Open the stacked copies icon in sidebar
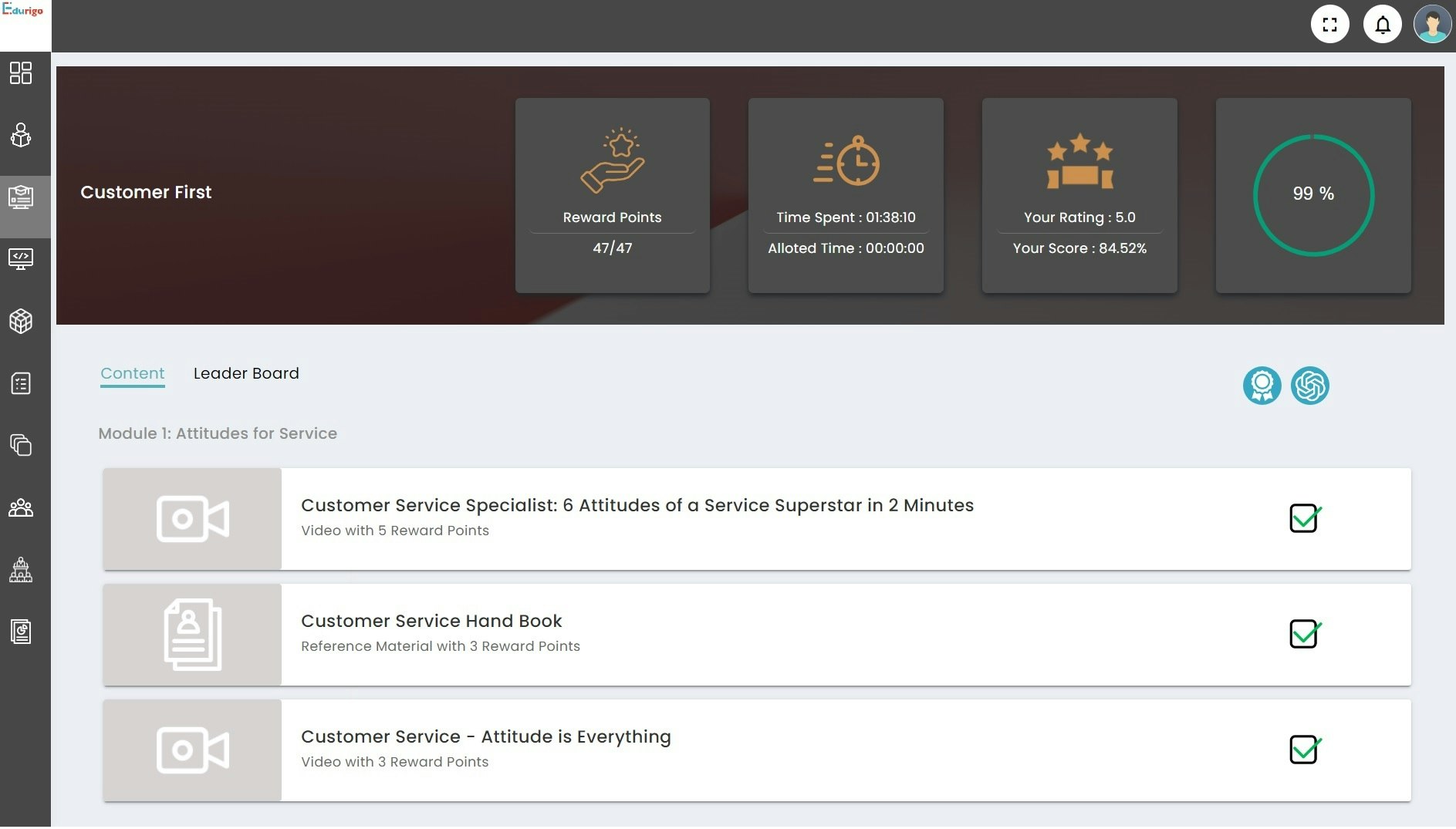Viewport: 1456px width, 829px height. [x=21, y=445]
